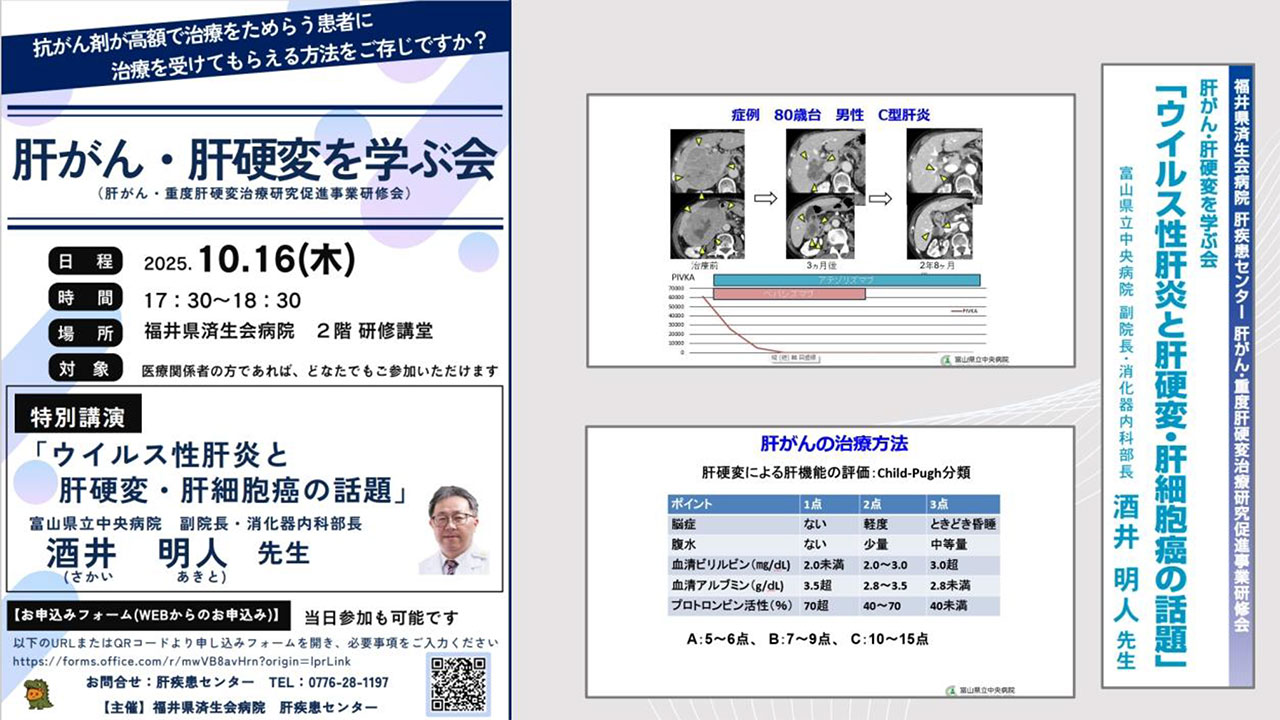Image resolution: width=1280 pixels, height=720 pixels.
Task: Click the second arrow between the CT scans
Action: point(880,198)
